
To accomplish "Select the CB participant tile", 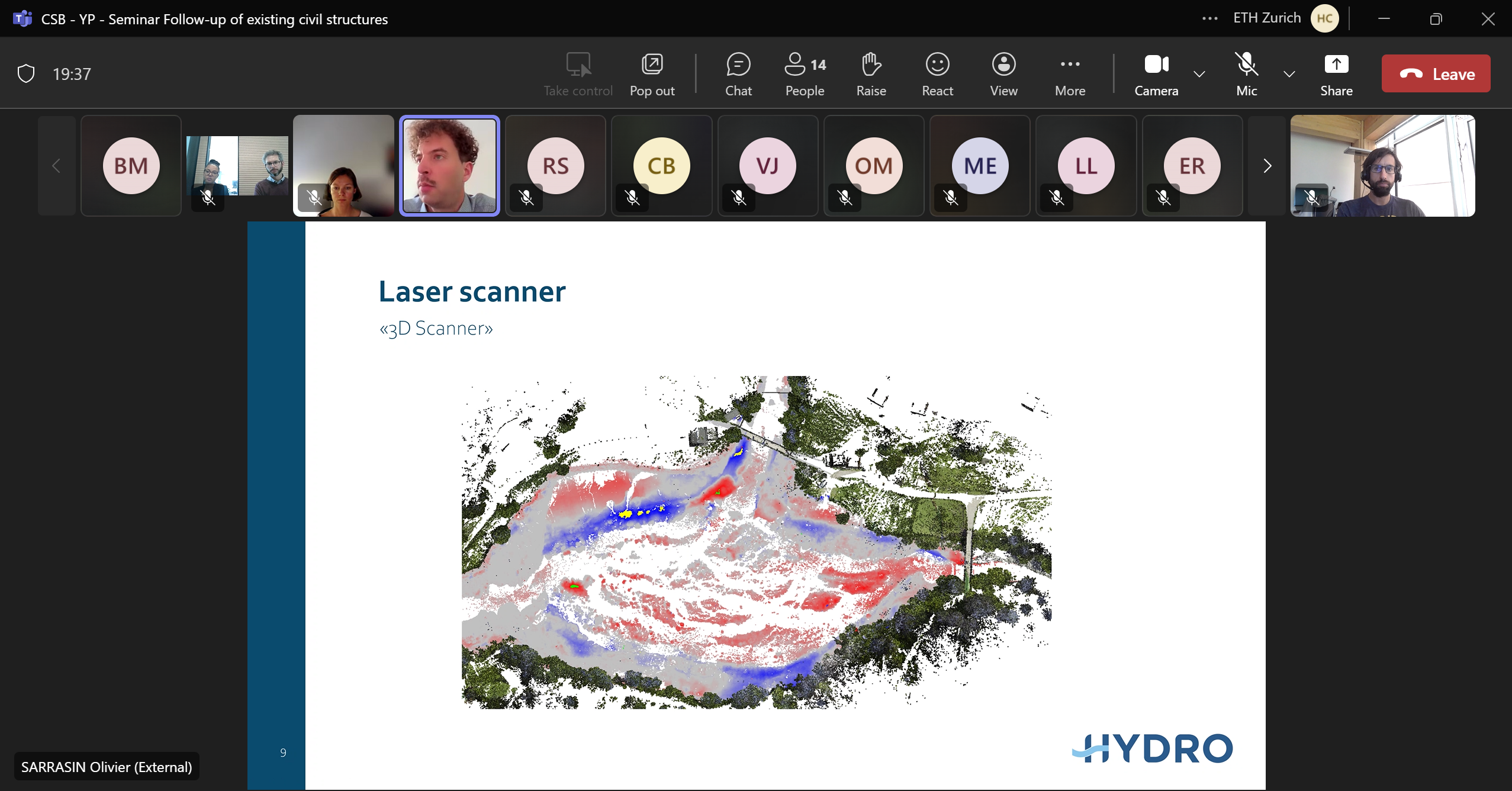I will tap(661, 166).
